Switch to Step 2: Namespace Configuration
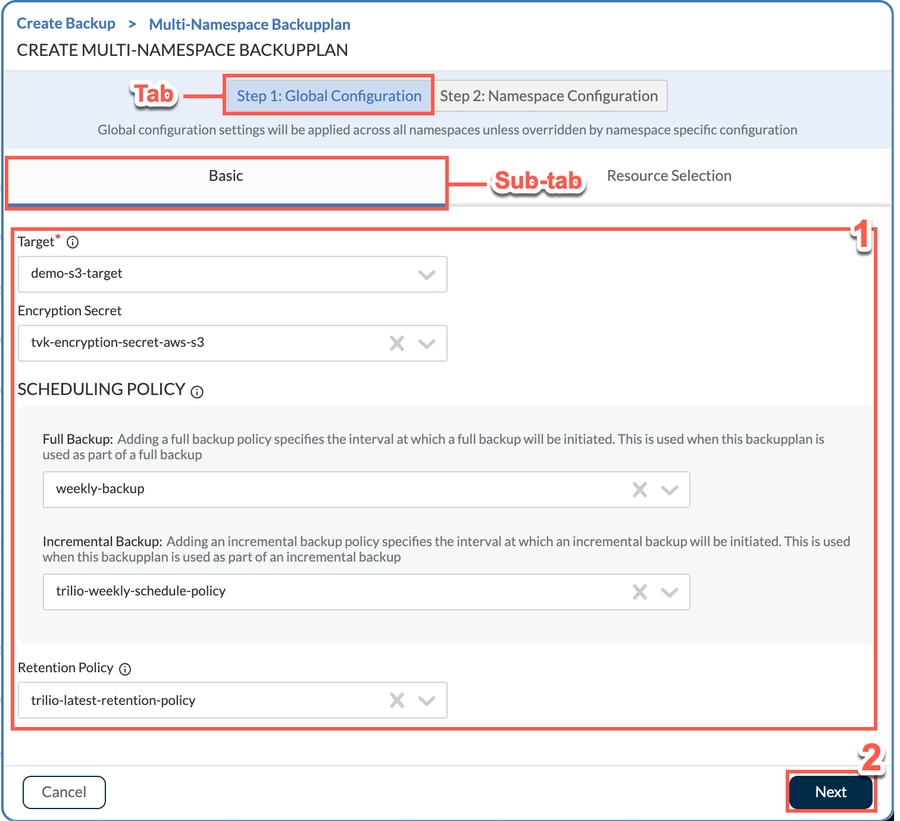 [x=549, y=96]
